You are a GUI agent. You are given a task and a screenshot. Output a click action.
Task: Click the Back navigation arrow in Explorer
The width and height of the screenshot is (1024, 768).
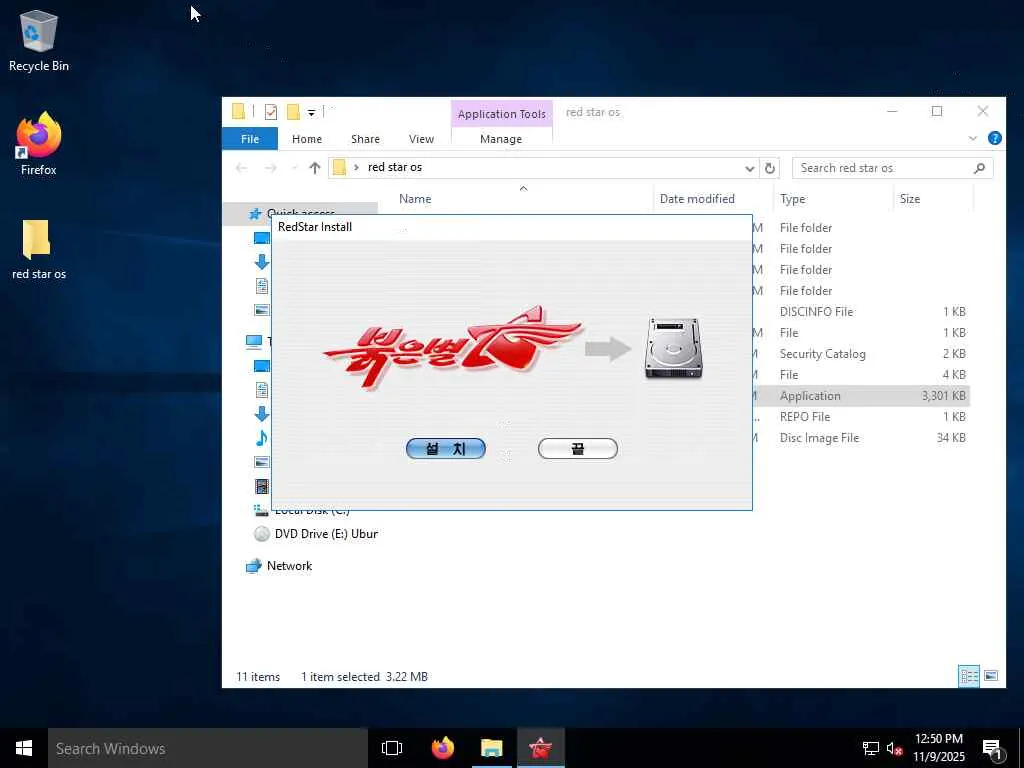tap(242, 168)
